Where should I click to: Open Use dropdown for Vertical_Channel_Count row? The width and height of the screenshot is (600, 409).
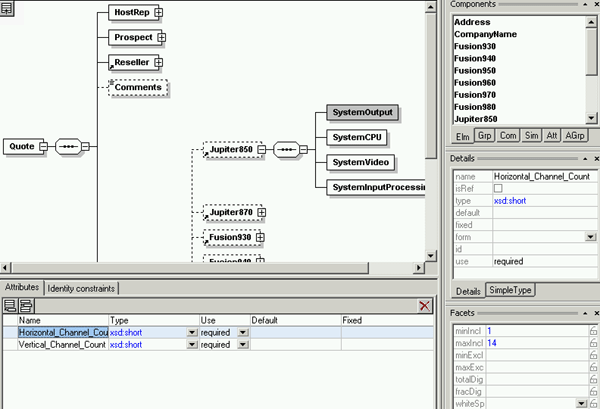(x=243, y=345)
